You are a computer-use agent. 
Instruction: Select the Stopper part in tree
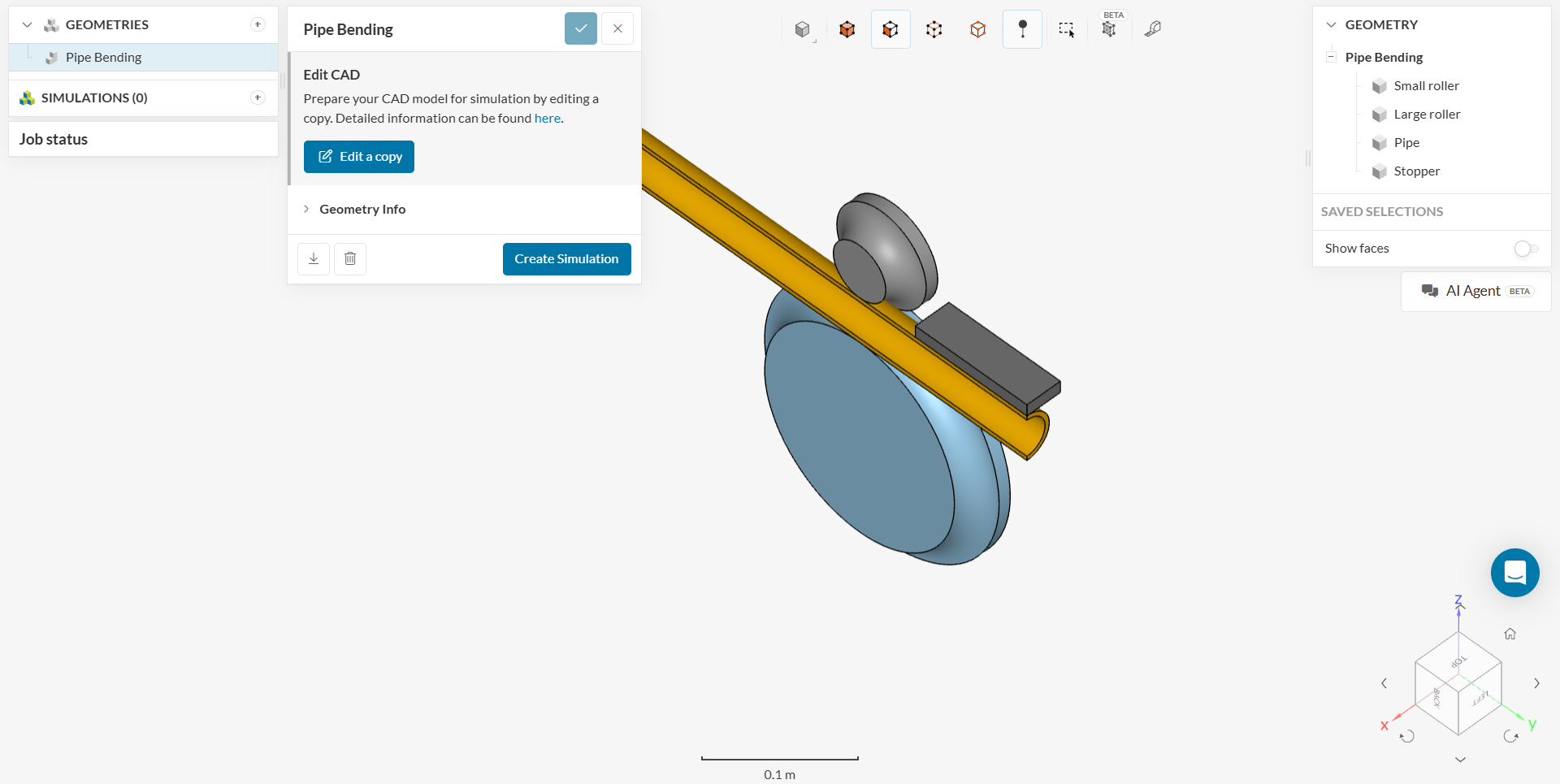coord(1416,171)
